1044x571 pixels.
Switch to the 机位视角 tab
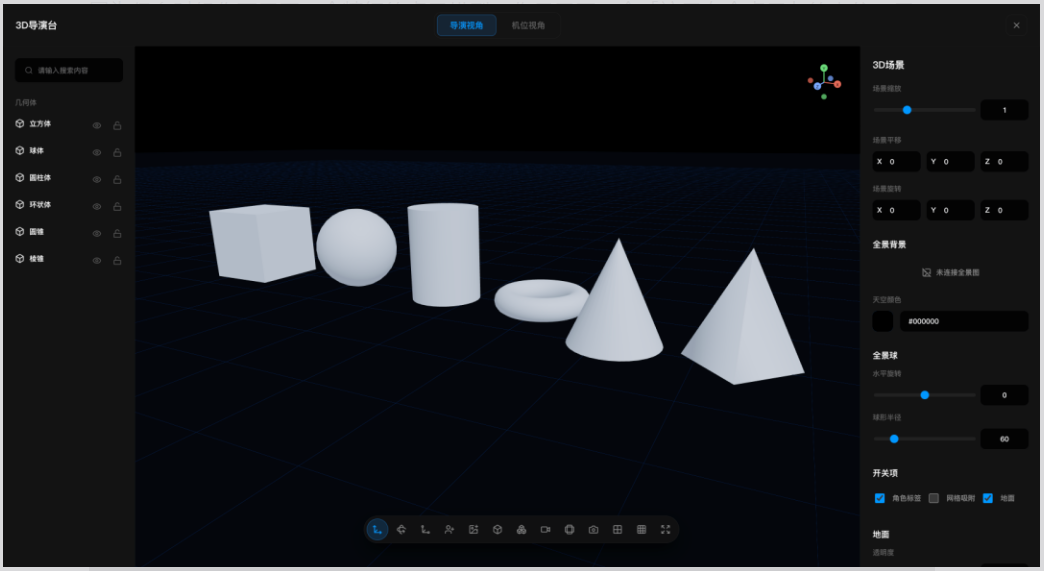529,25
